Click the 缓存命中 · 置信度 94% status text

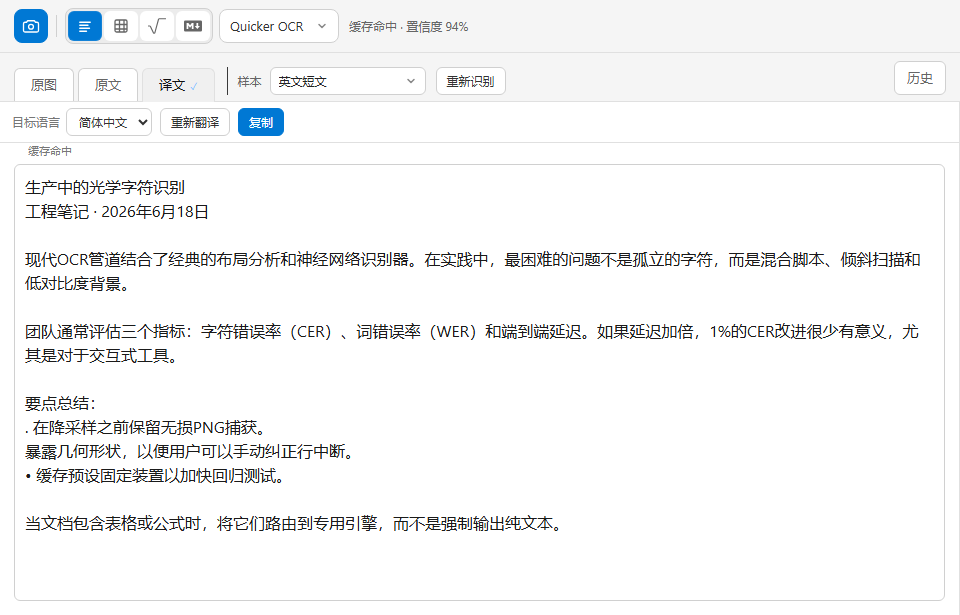408,27
